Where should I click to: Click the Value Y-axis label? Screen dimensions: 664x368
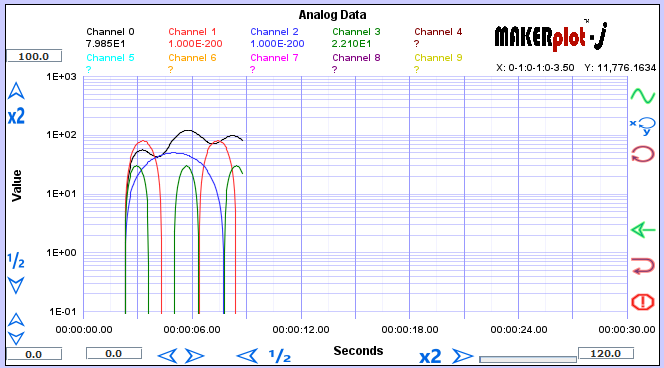tap(17, 185)
